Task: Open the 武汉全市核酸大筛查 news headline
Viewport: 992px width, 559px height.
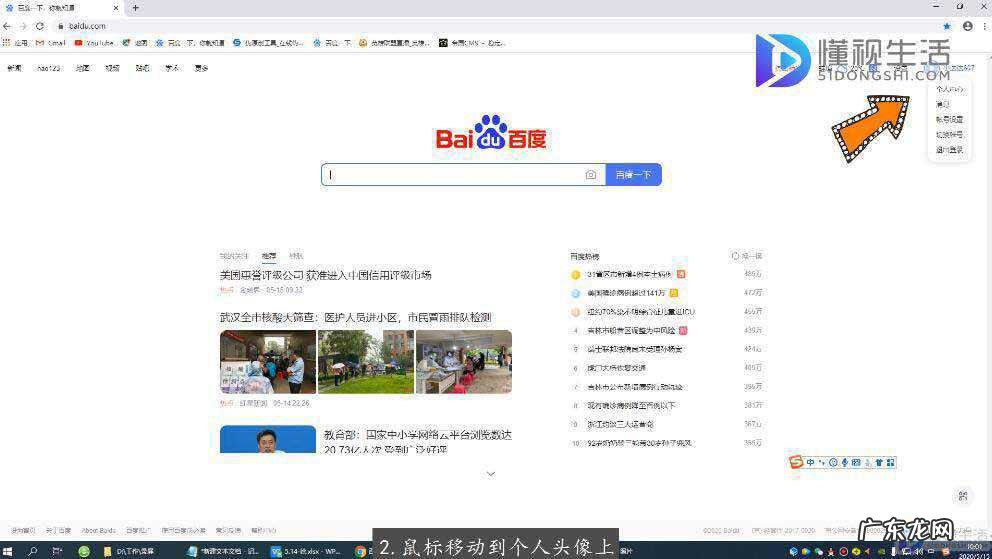Action: tap(356, 317)
